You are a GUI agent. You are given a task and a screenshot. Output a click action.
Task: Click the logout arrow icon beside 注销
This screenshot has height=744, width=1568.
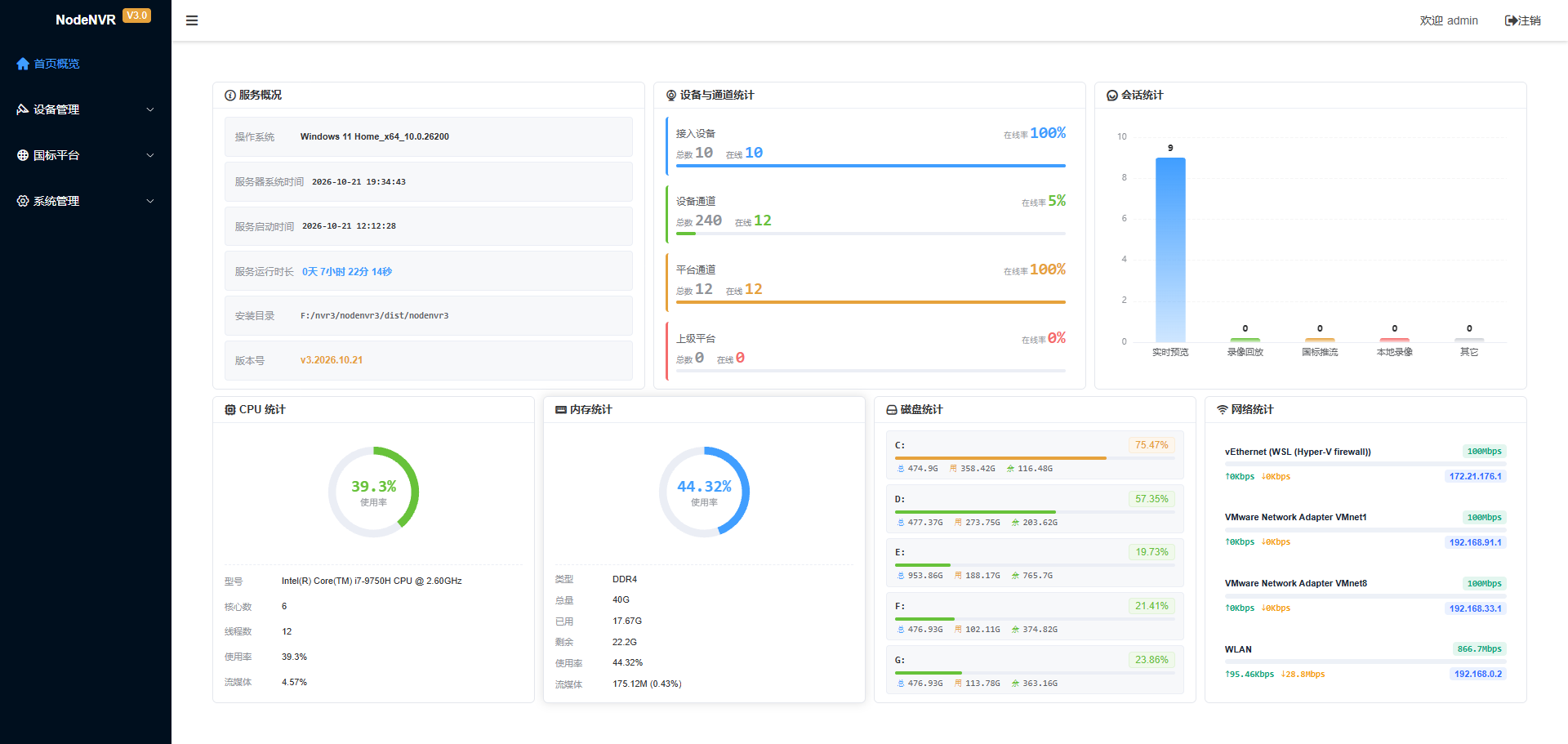1511,20
